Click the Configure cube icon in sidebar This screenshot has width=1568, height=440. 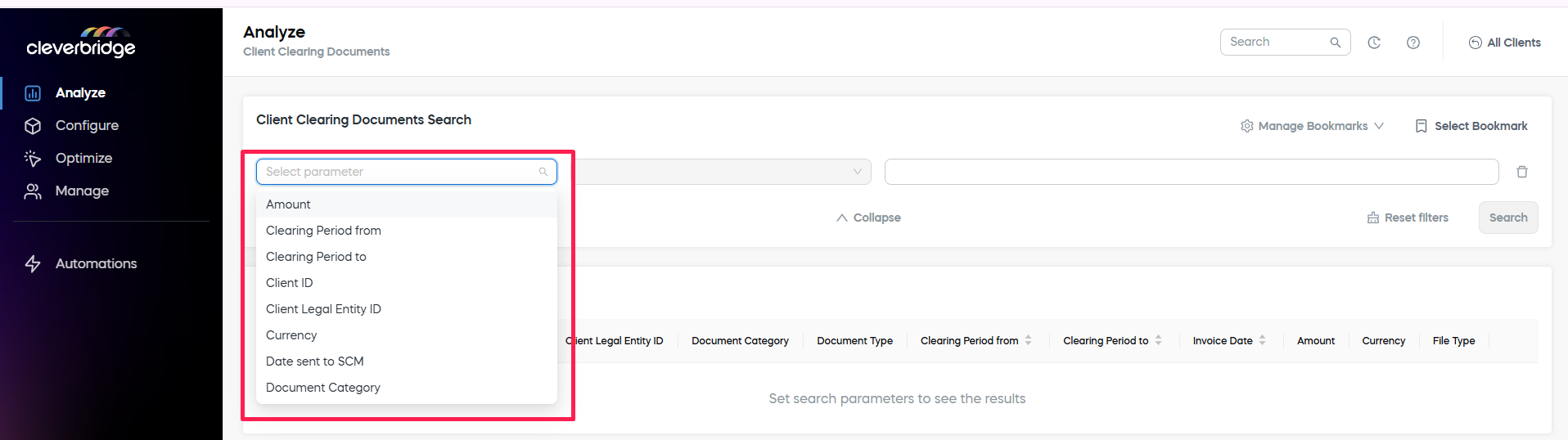(x=33, y=126)
